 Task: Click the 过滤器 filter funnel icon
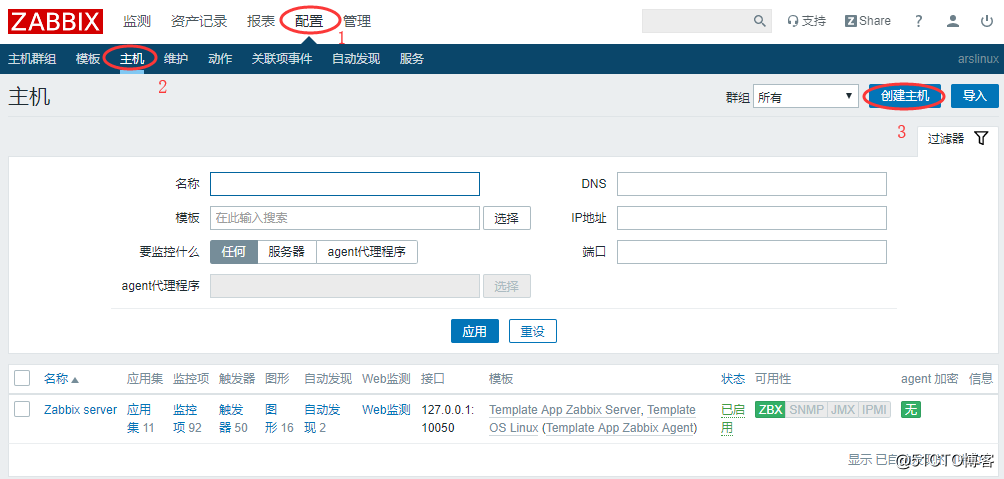tap(981, 138)
